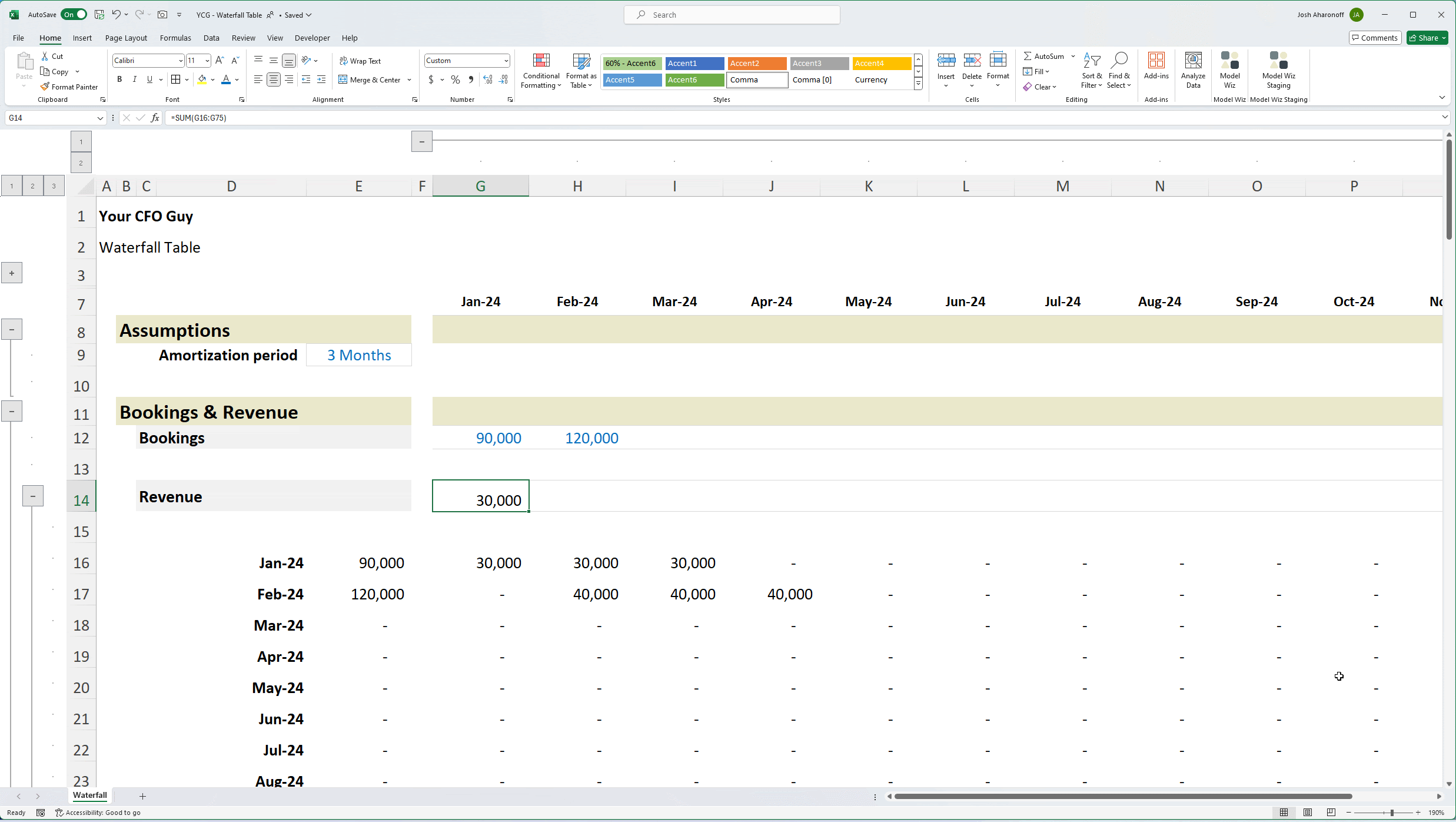This screenshot has height=822, width=1456.
Task: Collapse the row group beside row 14
Action: coord(32,495)
